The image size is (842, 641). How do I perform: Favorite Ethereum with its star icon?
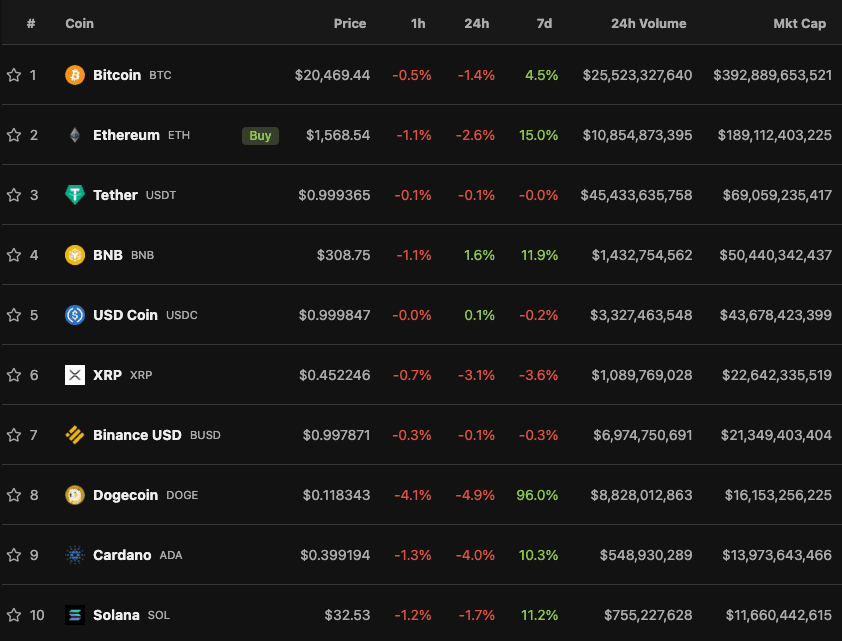click(x=14, y=135)
